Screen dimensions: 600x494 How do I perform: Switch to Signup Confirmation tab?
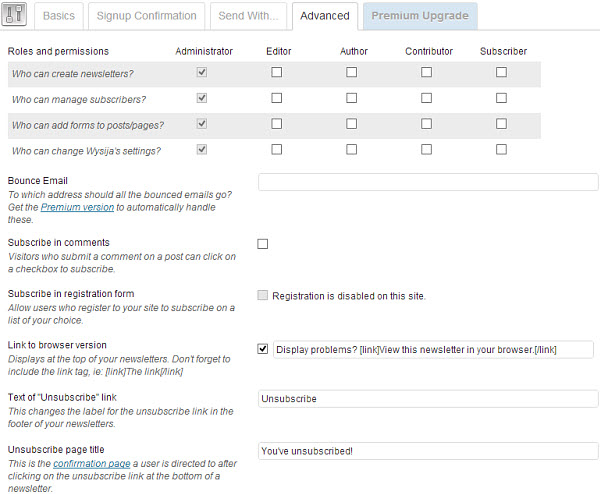click(146, 16)
